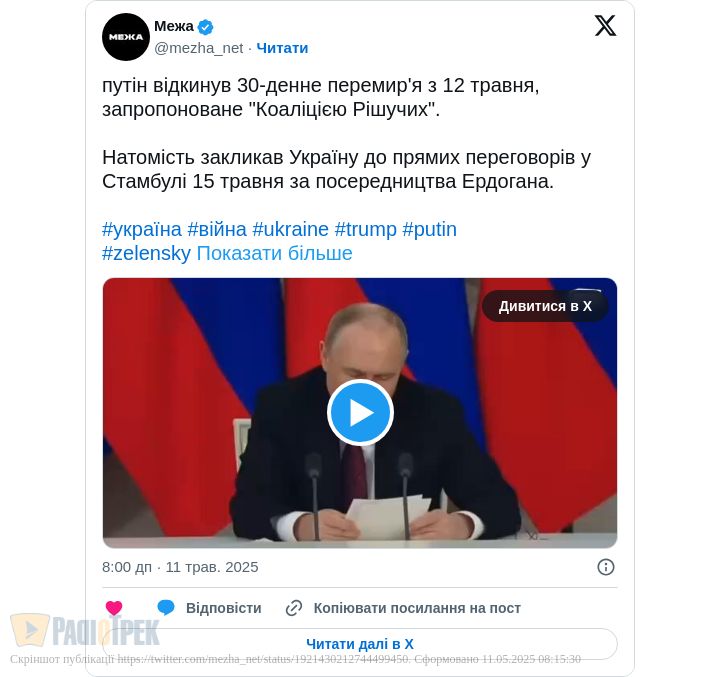Screen dimensions: 720x677
Task: Open the #putin hashtag
Action: 429,229
